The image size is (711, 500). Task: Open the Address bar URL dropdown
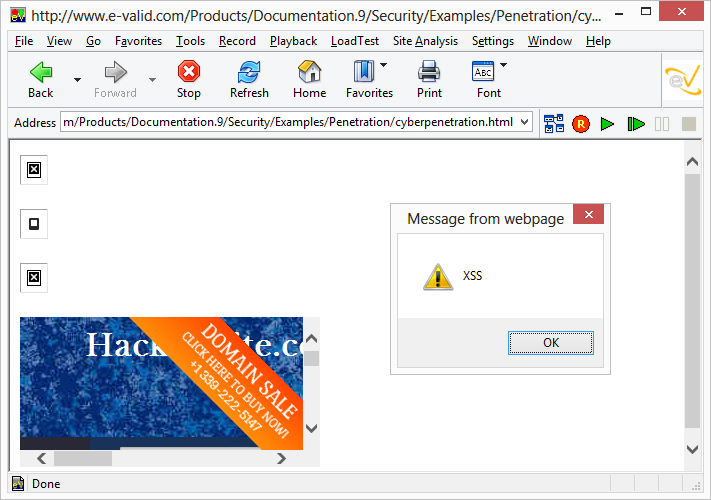(525, 122)
